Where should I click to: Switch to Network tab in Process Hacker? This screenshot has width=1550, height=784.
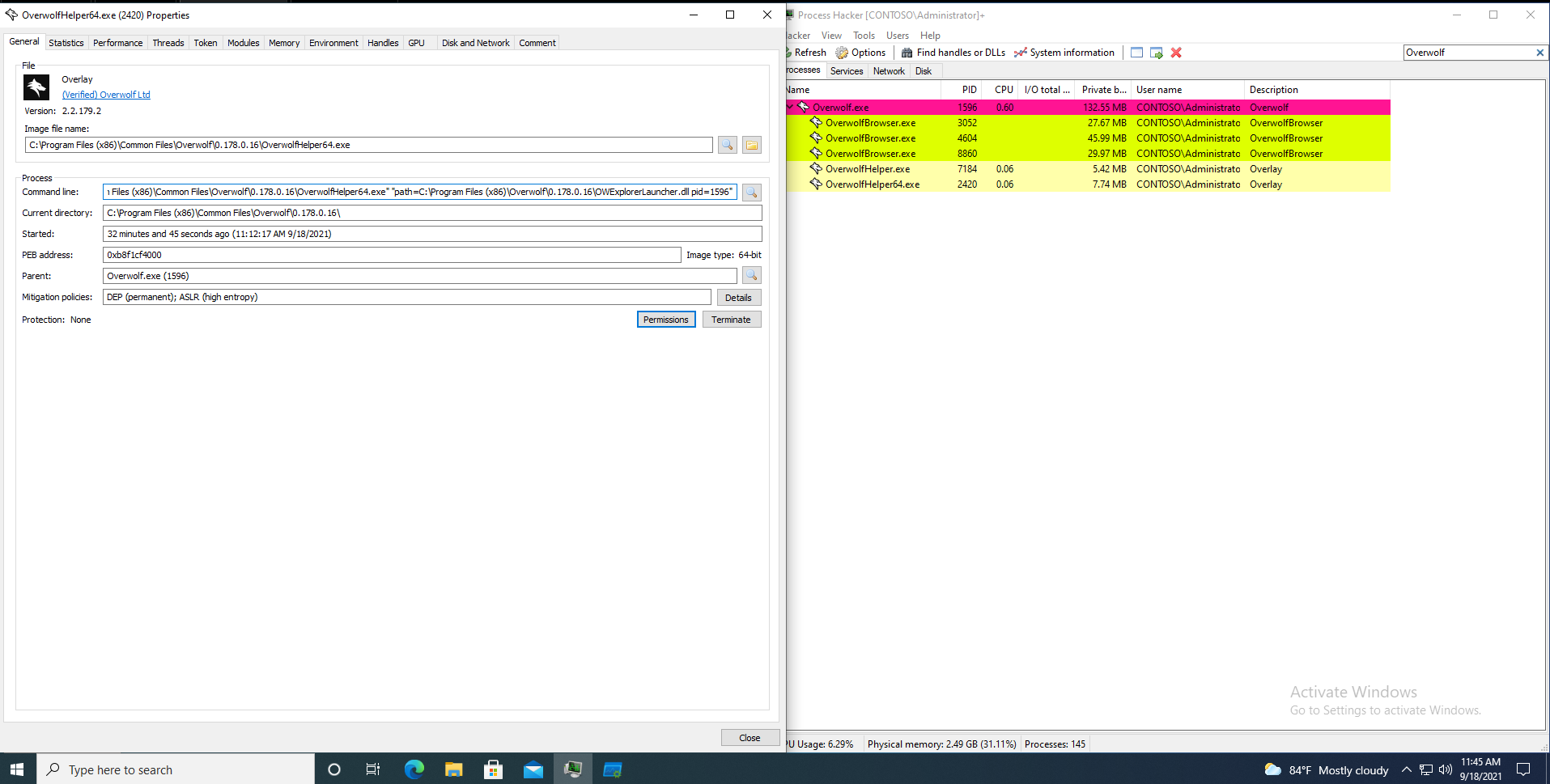coord(889,71)
